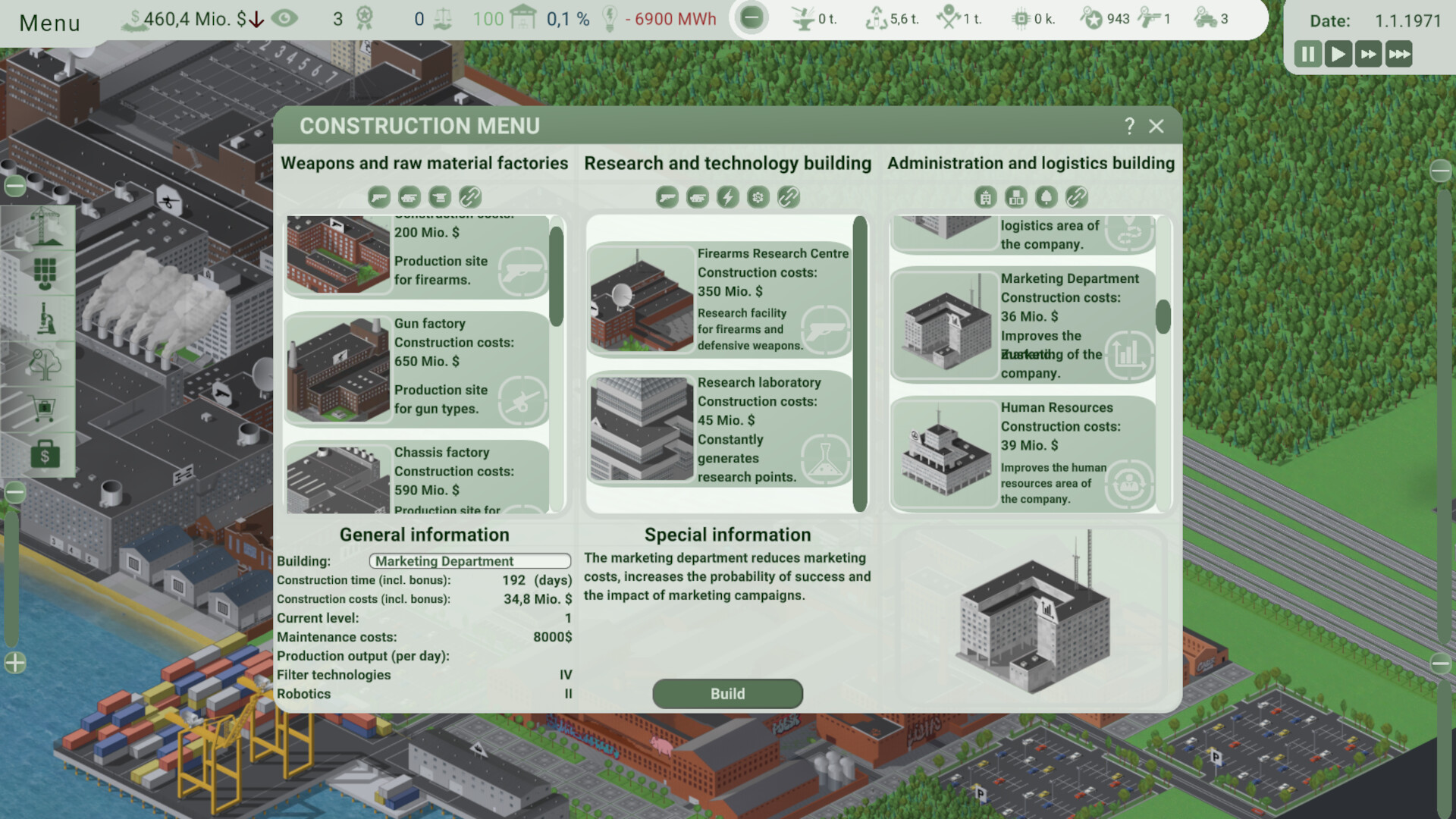Toggle the eye visibility icon near funds

pos(285,18)
